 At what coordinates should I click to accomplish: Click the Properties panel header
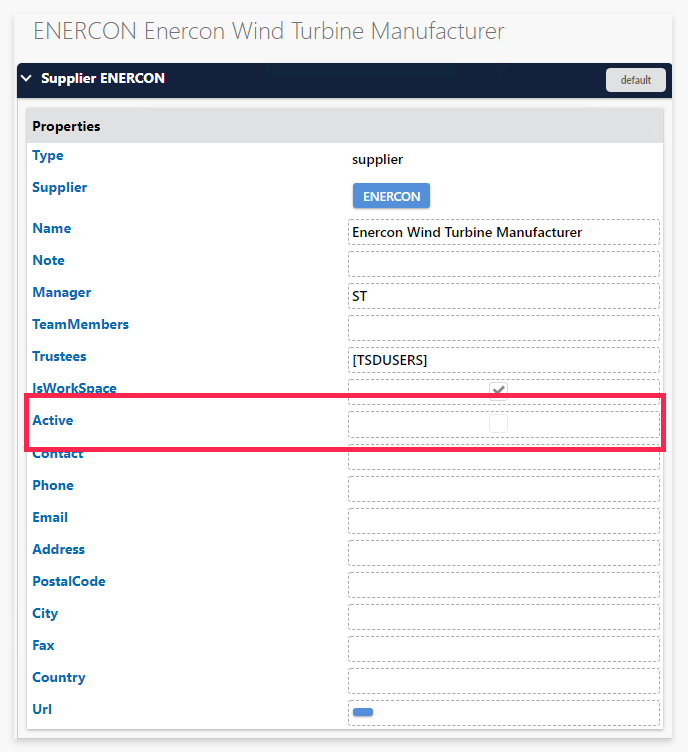coord(345,126)
